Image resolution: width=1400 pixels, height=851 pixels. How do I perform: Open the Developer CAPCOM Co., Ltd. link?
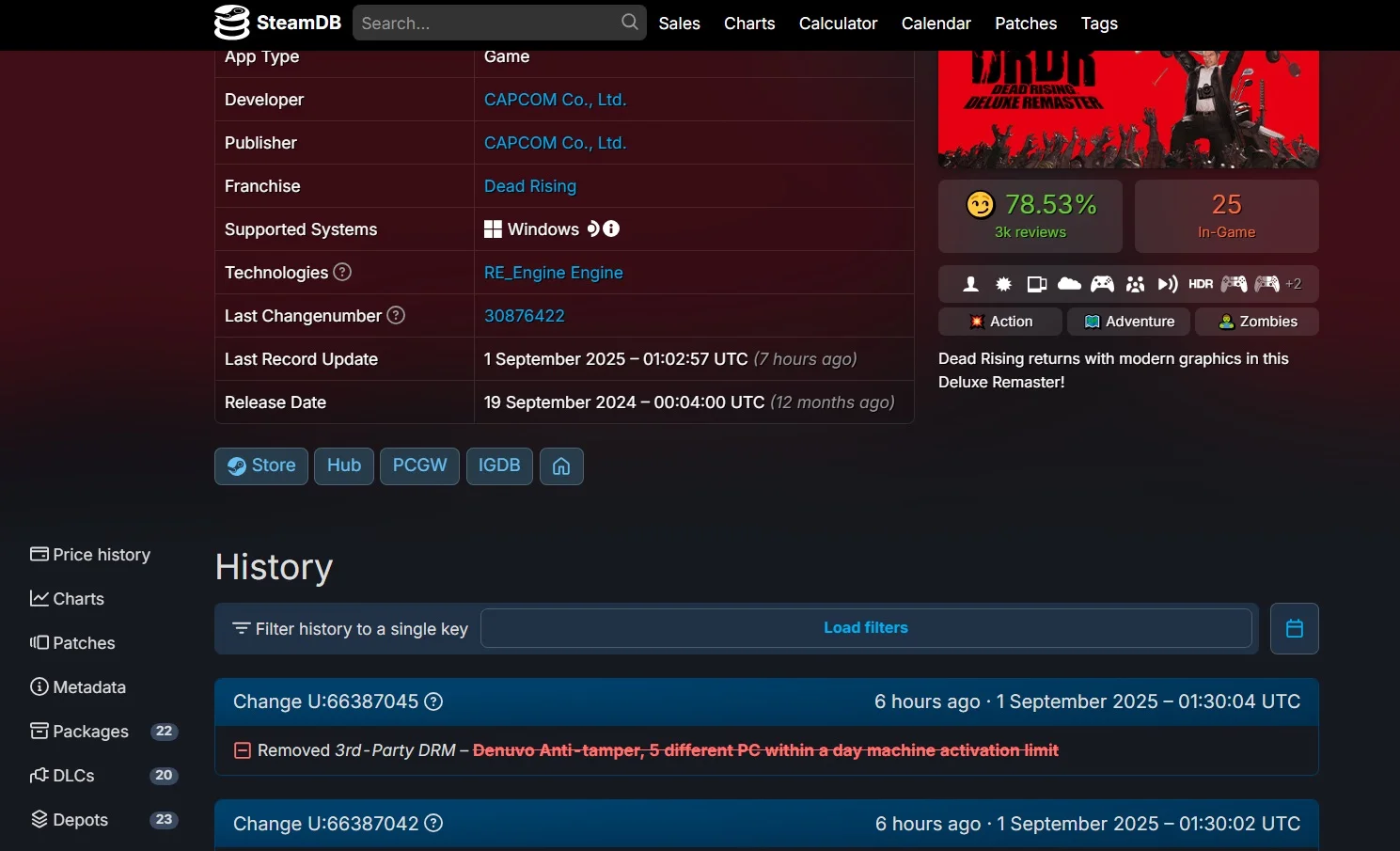pos(555,100)
